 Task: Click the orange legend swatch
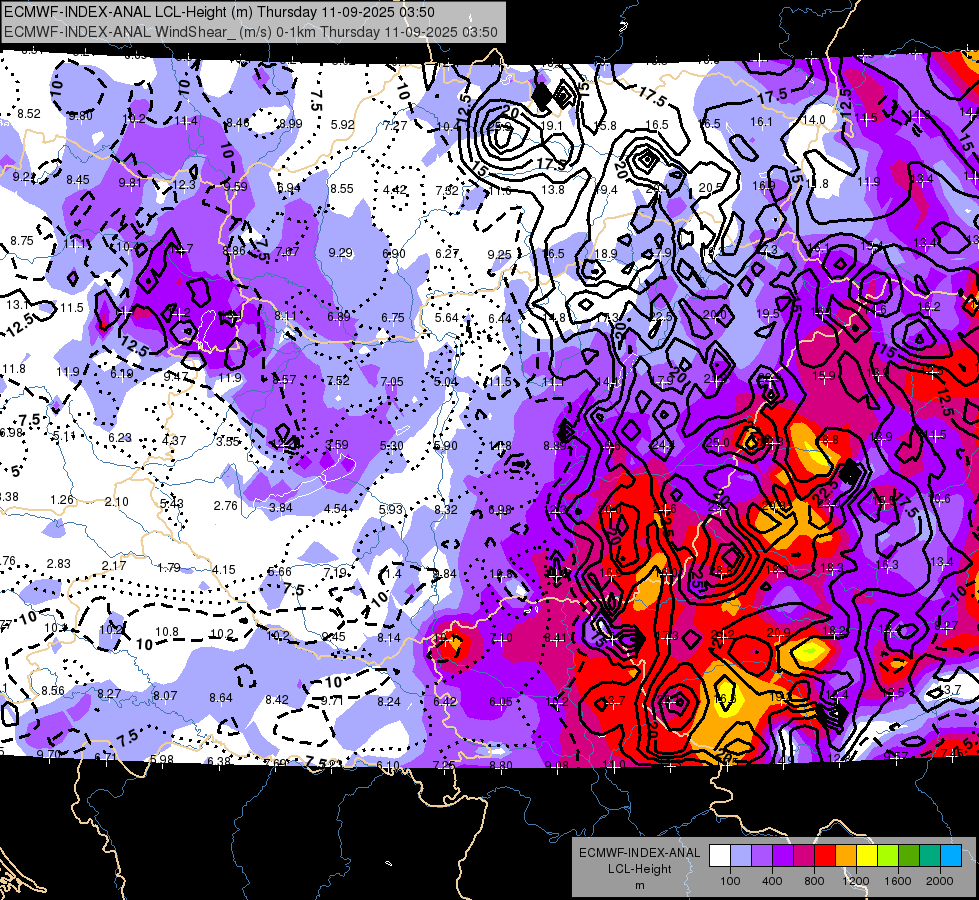(x=846, y=856)
